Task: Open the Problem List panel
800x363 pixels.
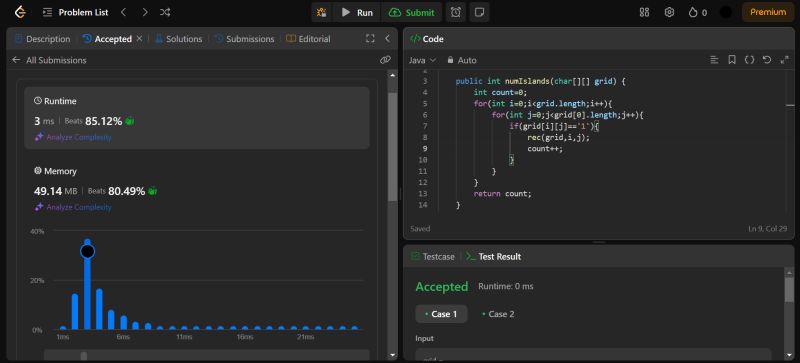Action: 76,12
